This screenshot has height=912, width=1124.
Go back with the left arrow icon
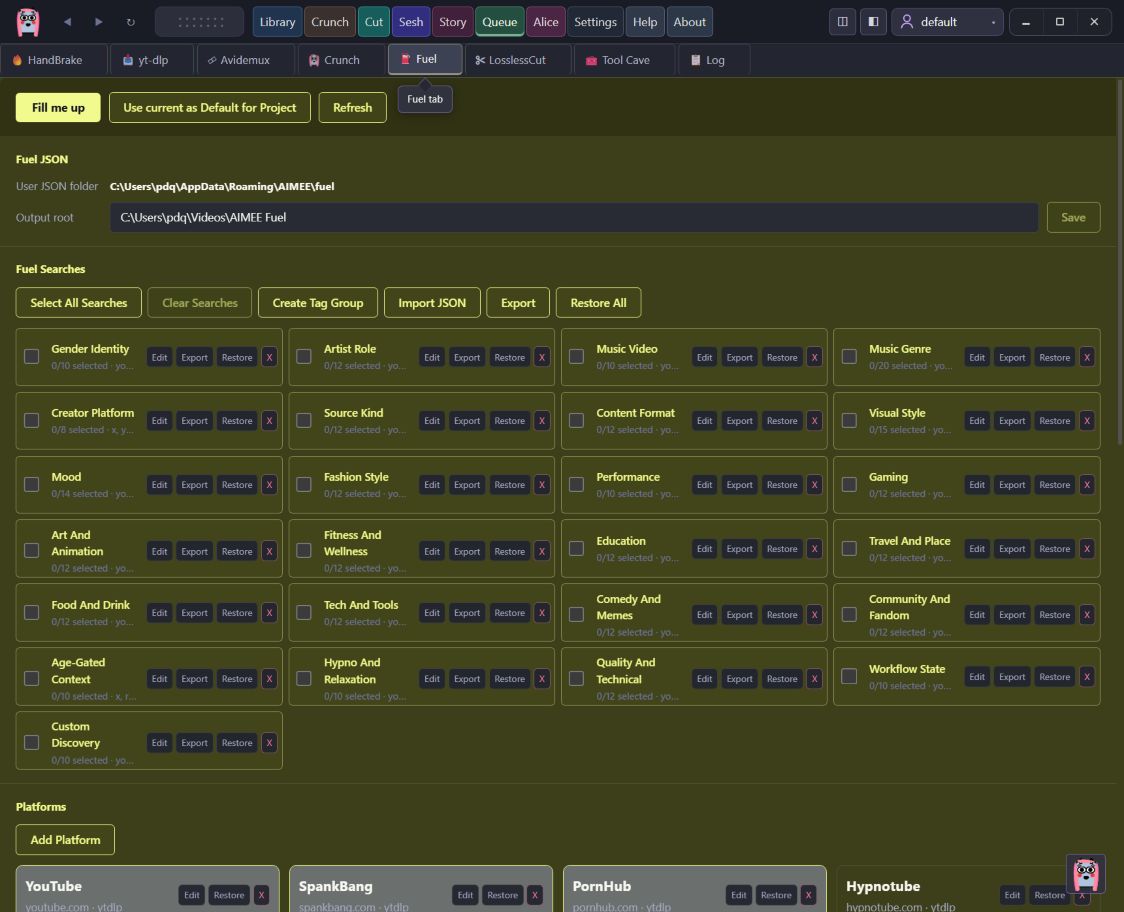[67, 22]
